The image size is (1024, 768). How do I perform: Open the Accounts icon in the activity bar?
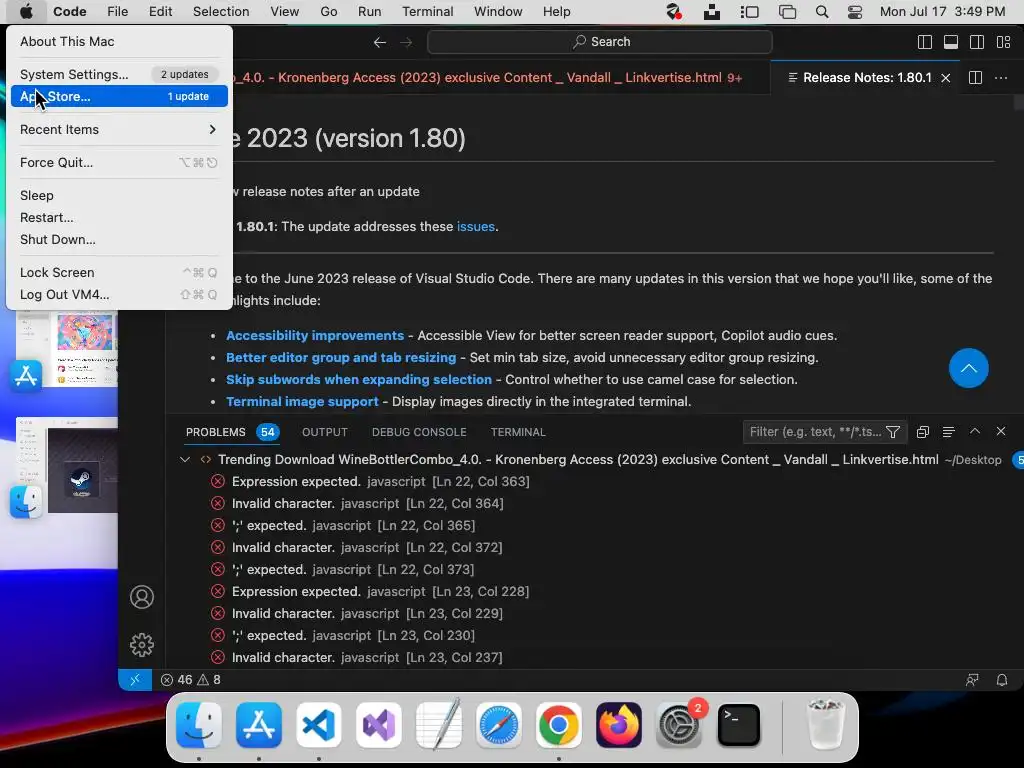tap(142, 597)
